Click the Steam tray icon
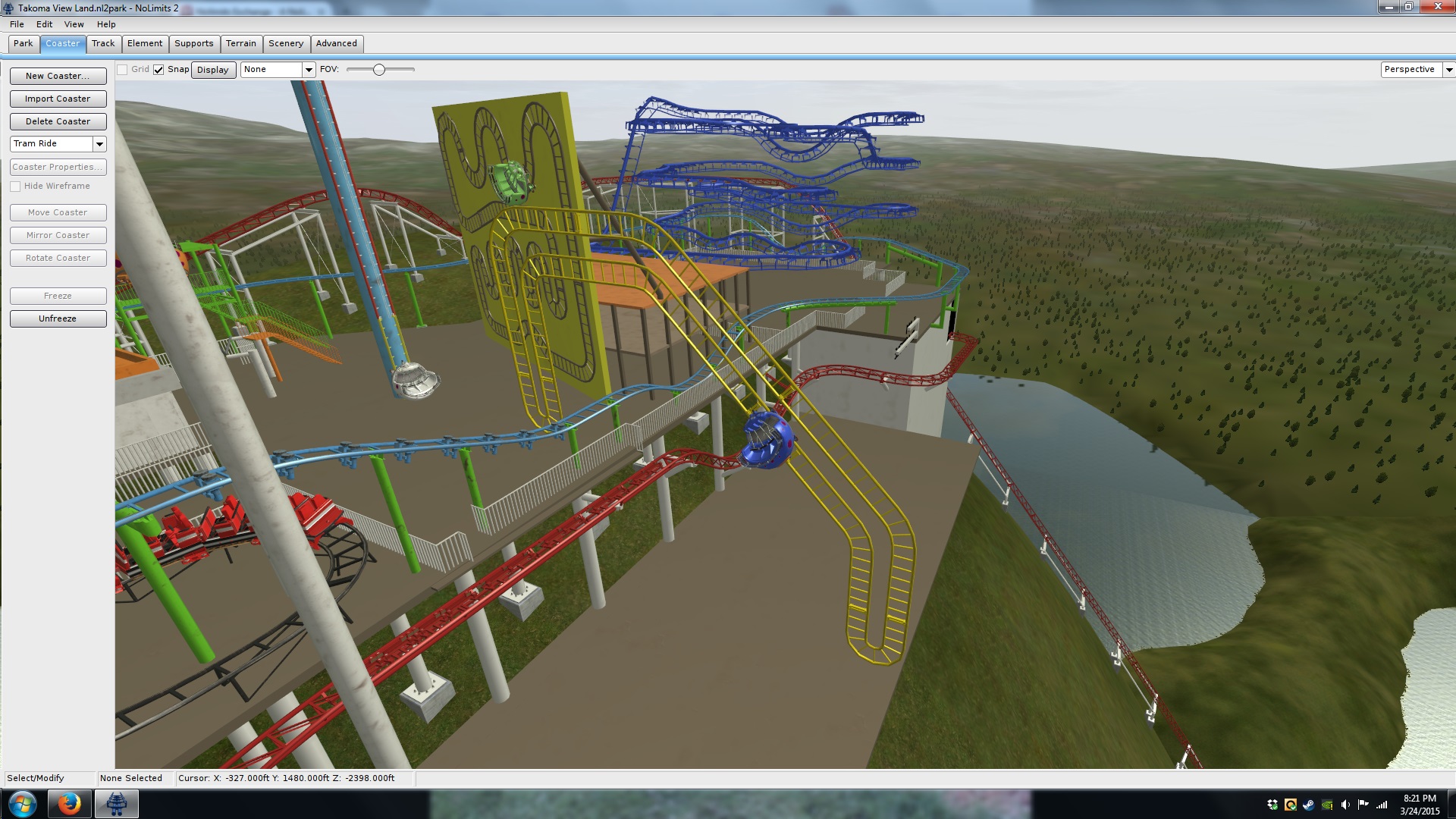Screen dimensions: 1456x819 tap(1308, 805)
